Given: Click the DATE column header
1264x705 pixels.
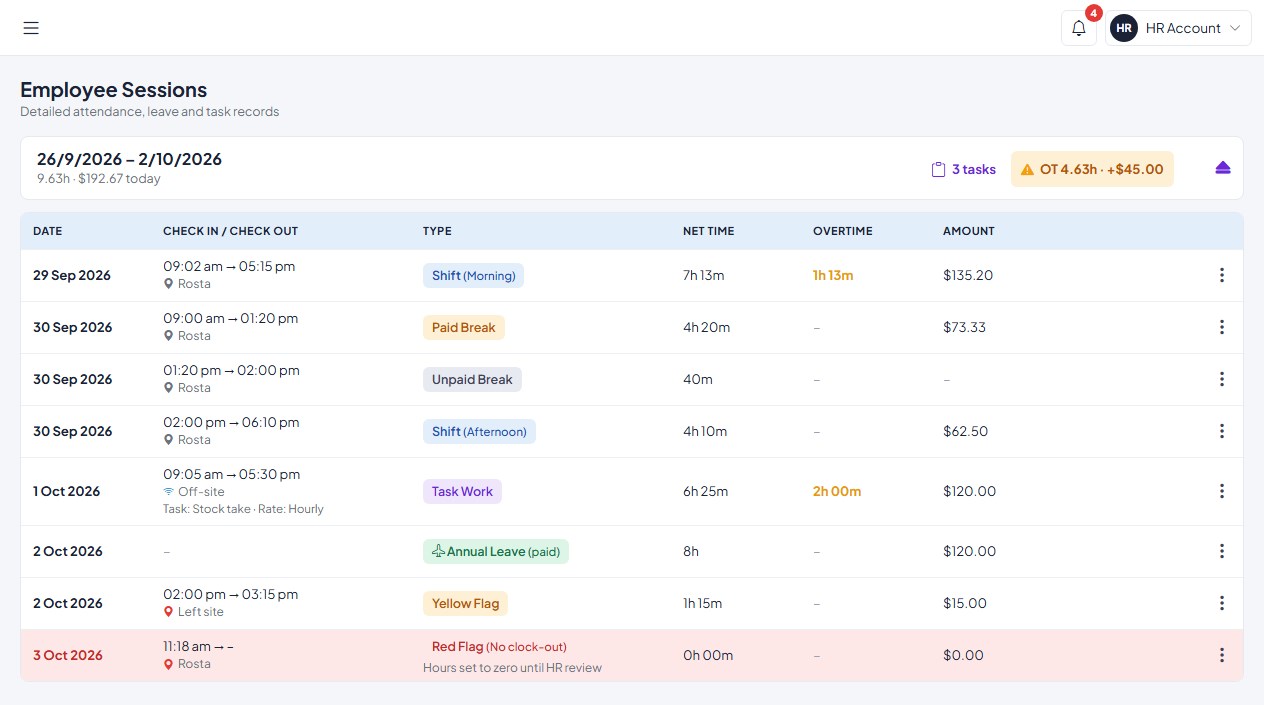Looking at the screenshot, I should click(x=47, y=231).
